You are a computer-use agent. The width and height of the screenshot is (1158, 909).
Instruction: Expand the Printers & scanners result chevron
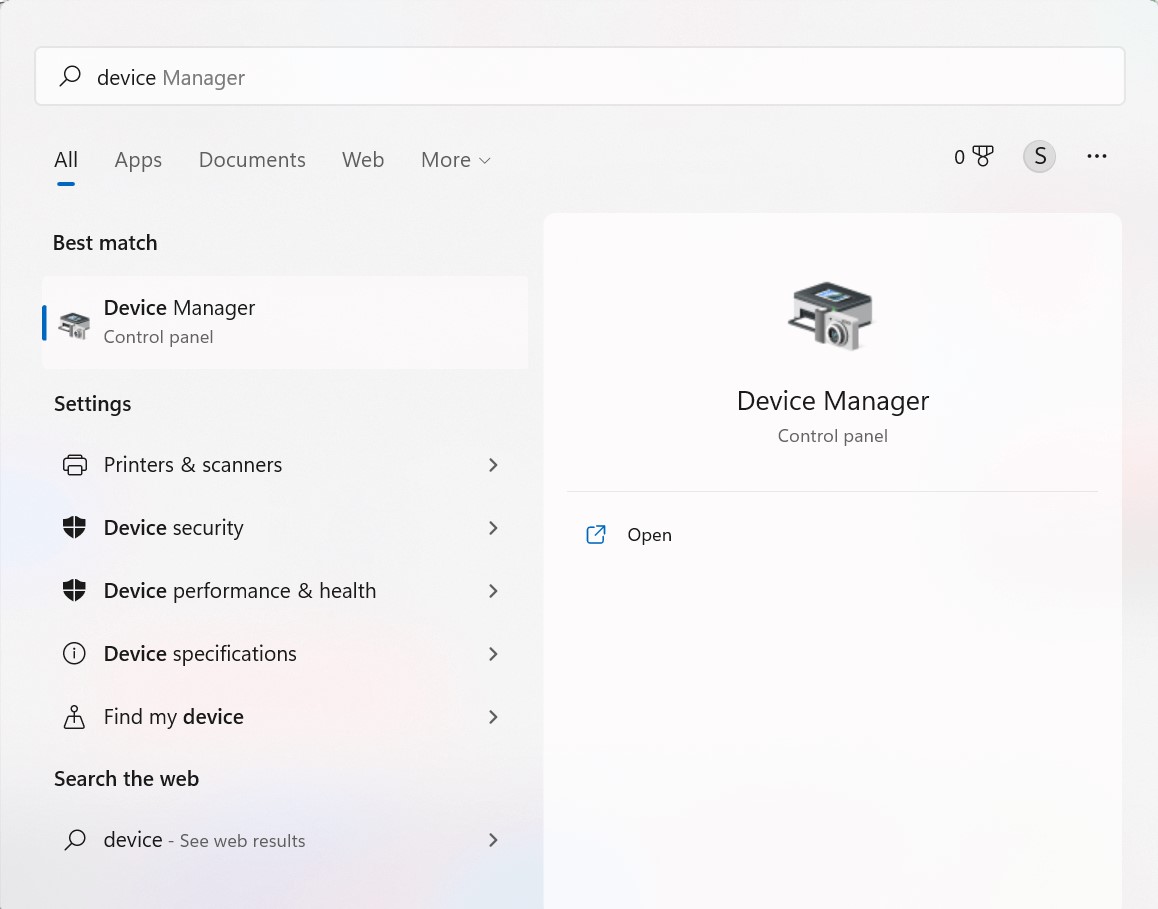[x=492, y=465]
